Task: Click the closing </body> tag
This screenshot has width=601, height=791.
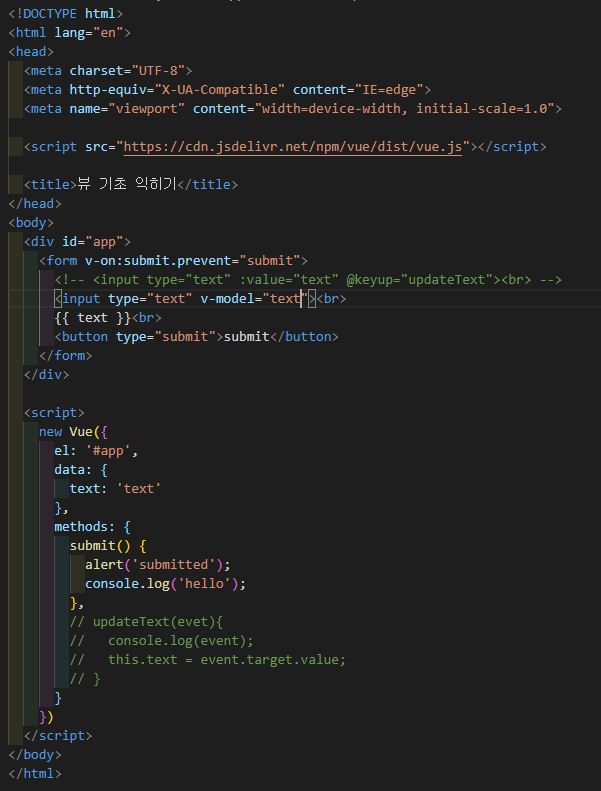Action: (35, 755)
